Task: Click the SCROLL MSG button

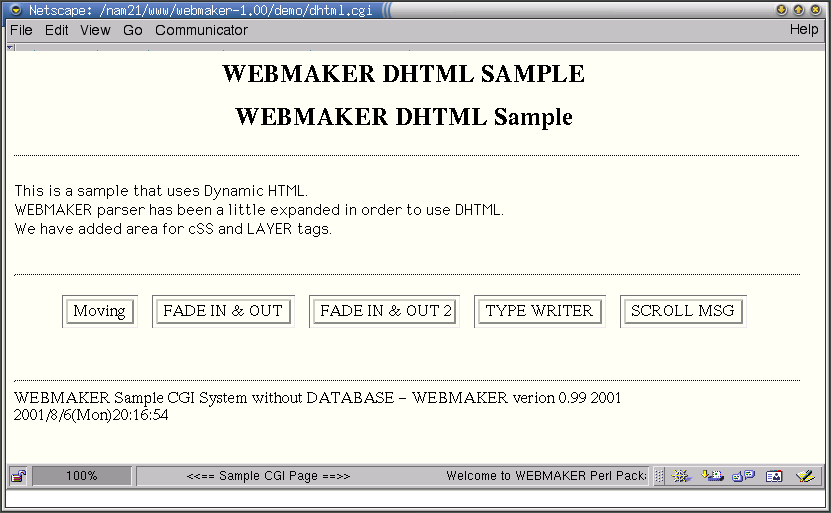Action: 682,311
